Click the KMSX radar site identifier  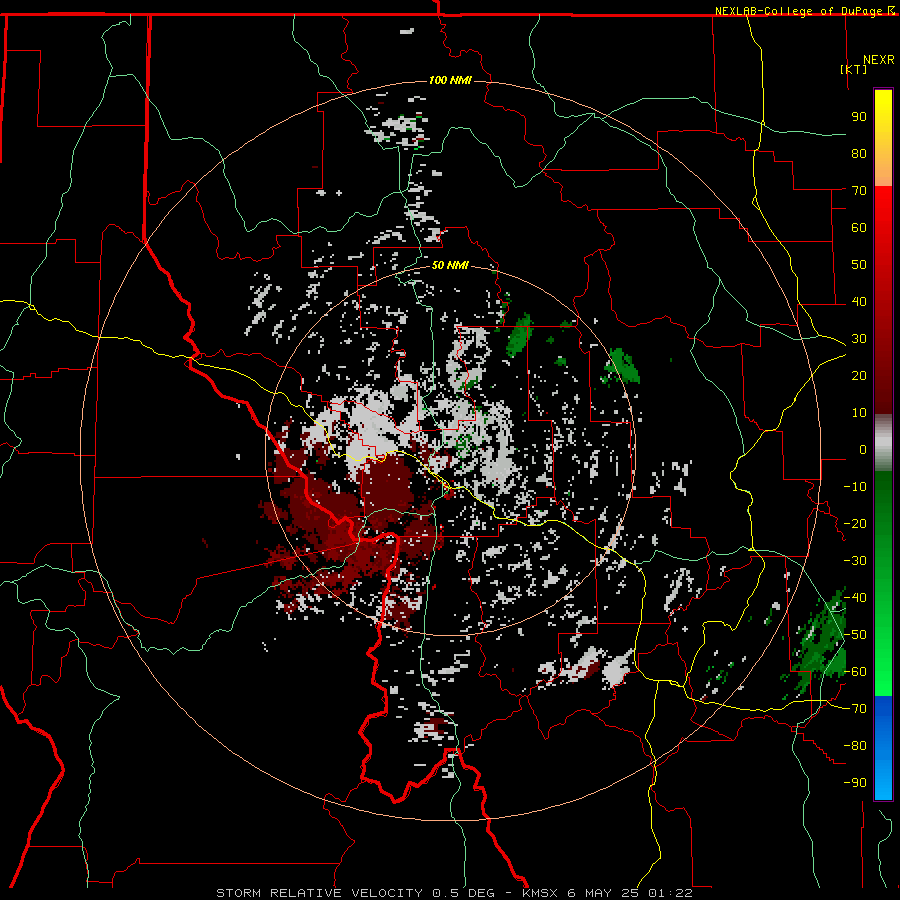[x=540, y=893]
